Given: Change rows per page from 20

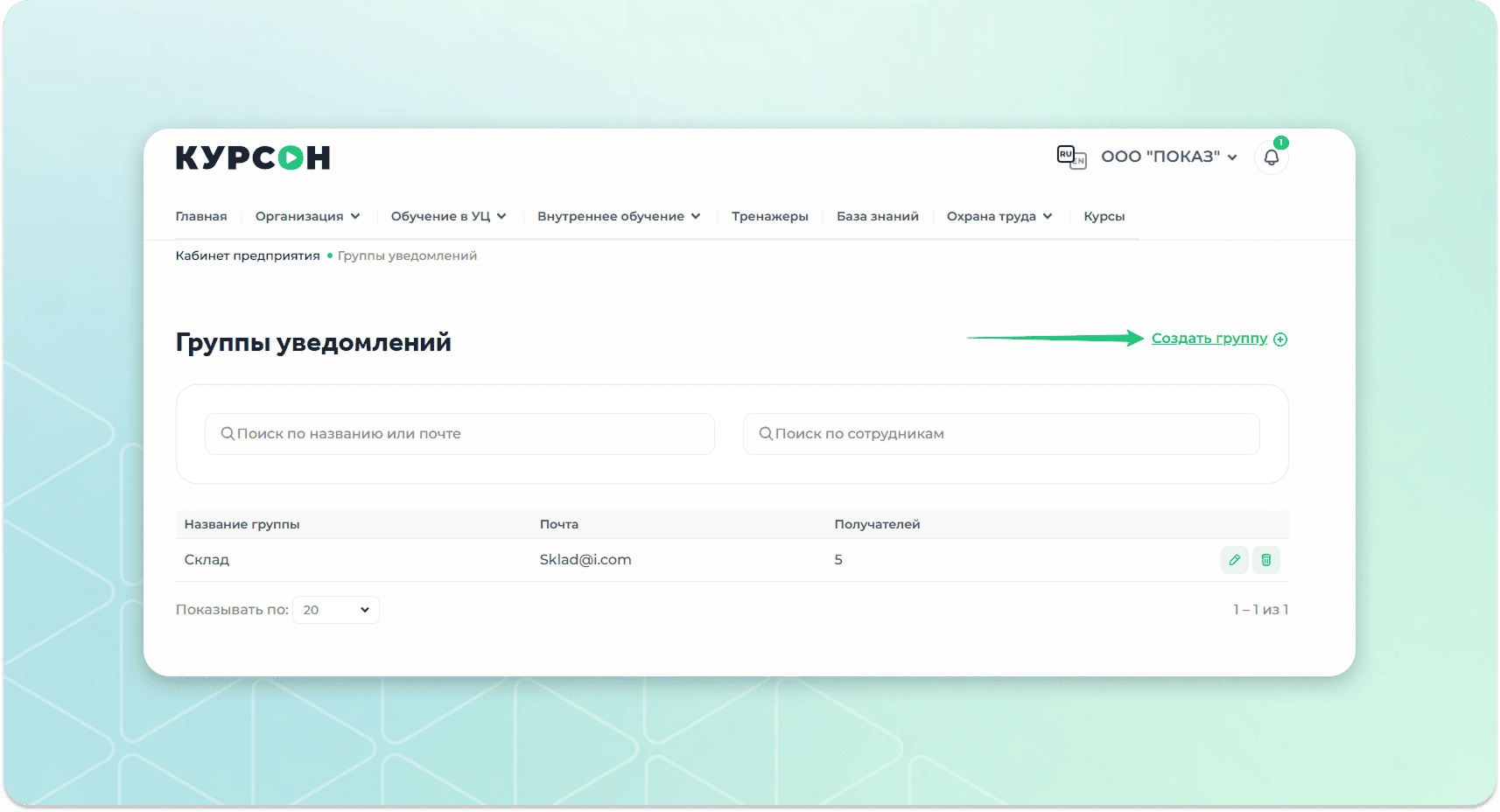Looking at the screenshot, I should click(336, 610).
